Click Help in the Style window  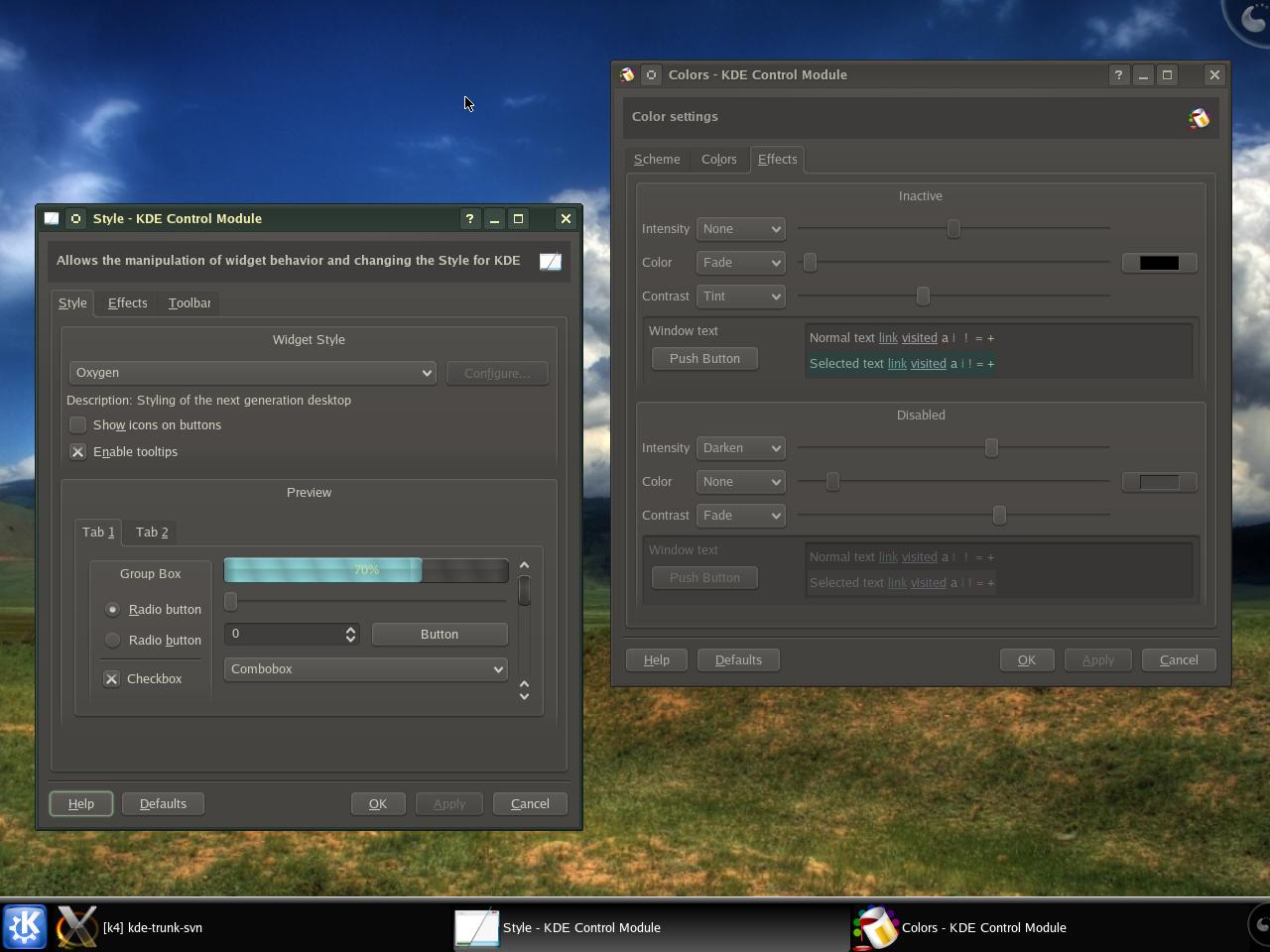[x=81, y=803]
